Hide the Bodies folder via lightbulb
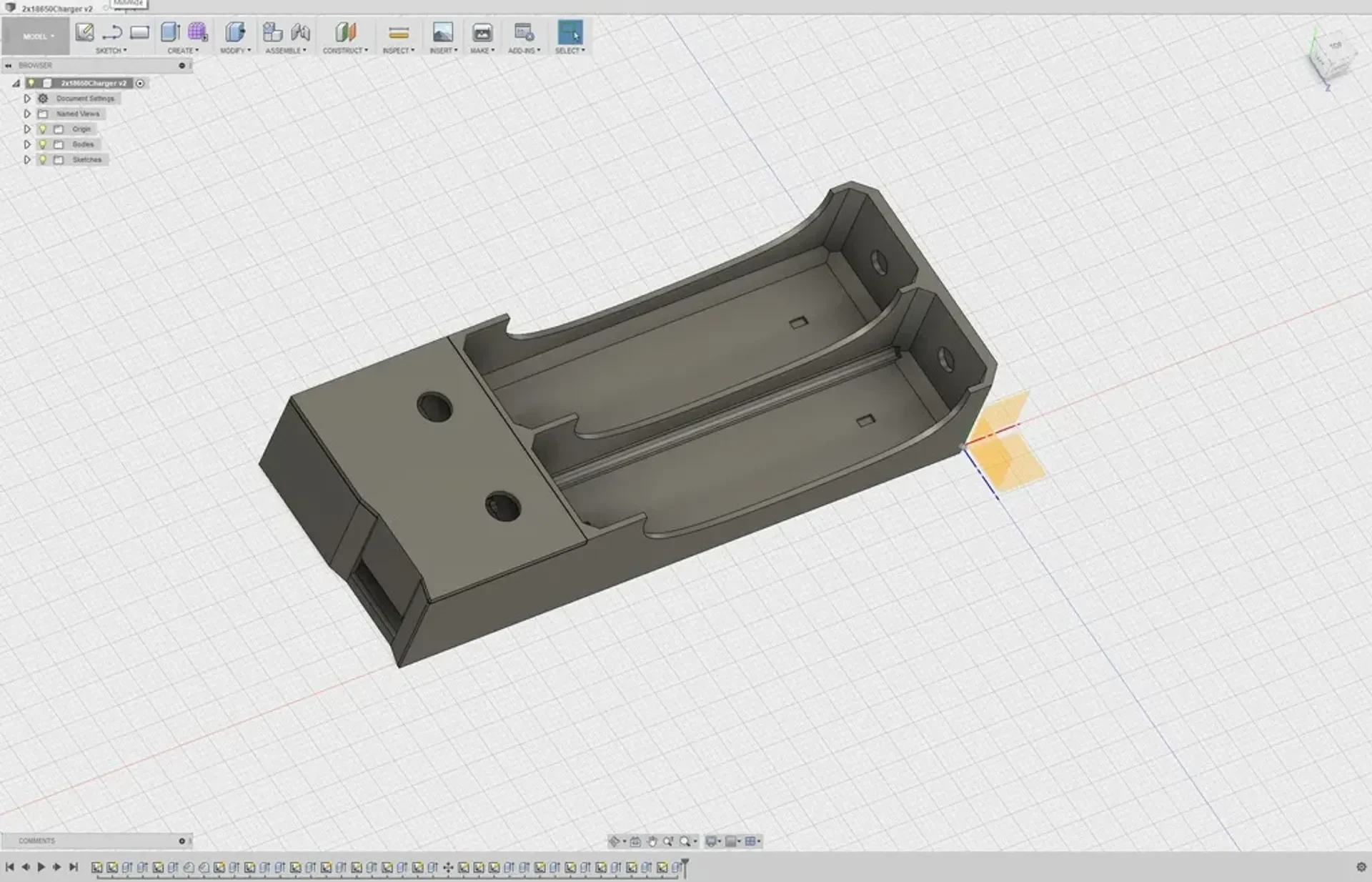This screenshot has width=1372, height=882. (43, 144)
